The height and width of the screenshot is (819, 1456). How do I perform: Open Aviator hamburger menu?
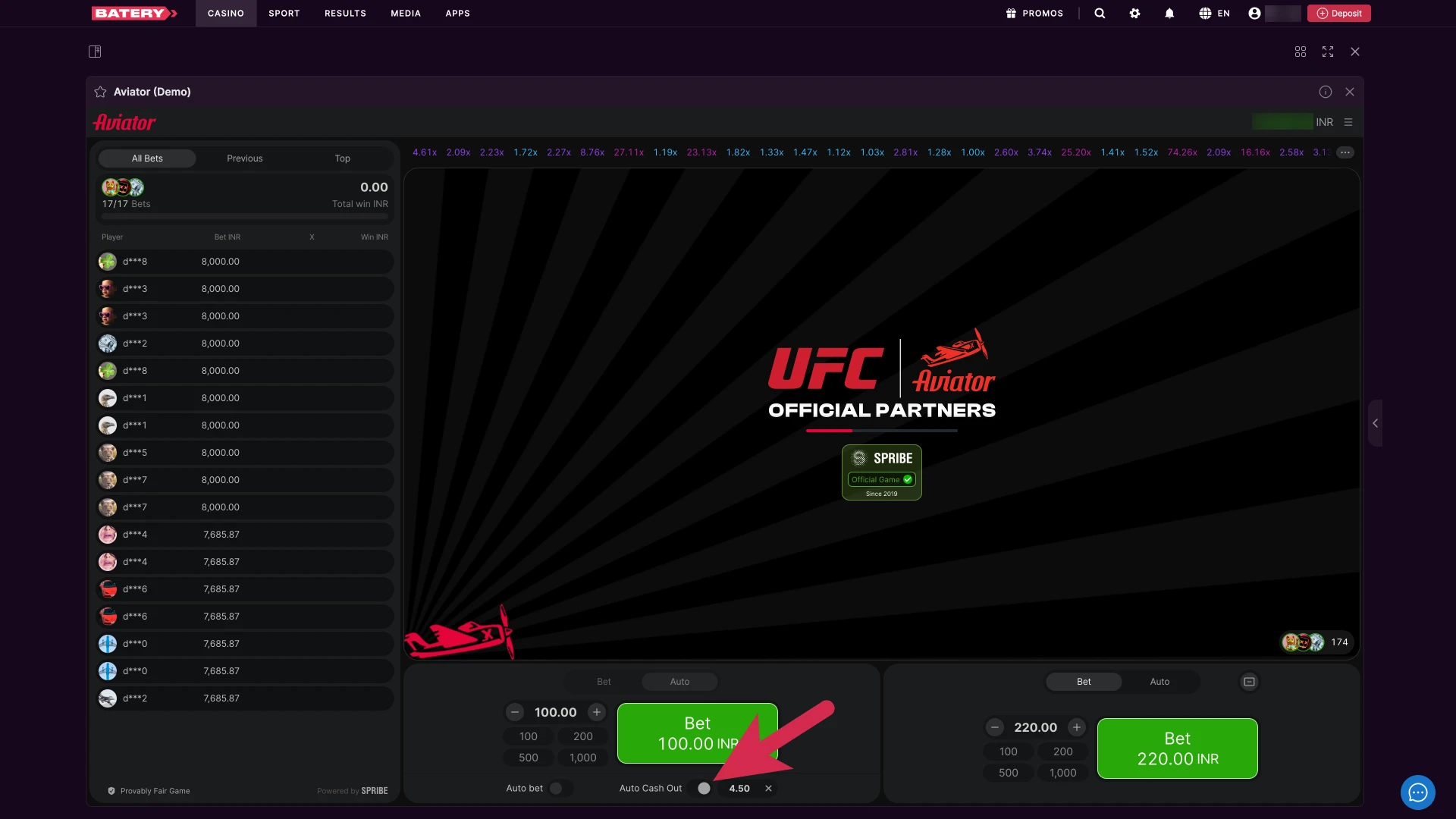click(x=1348, y=122)
